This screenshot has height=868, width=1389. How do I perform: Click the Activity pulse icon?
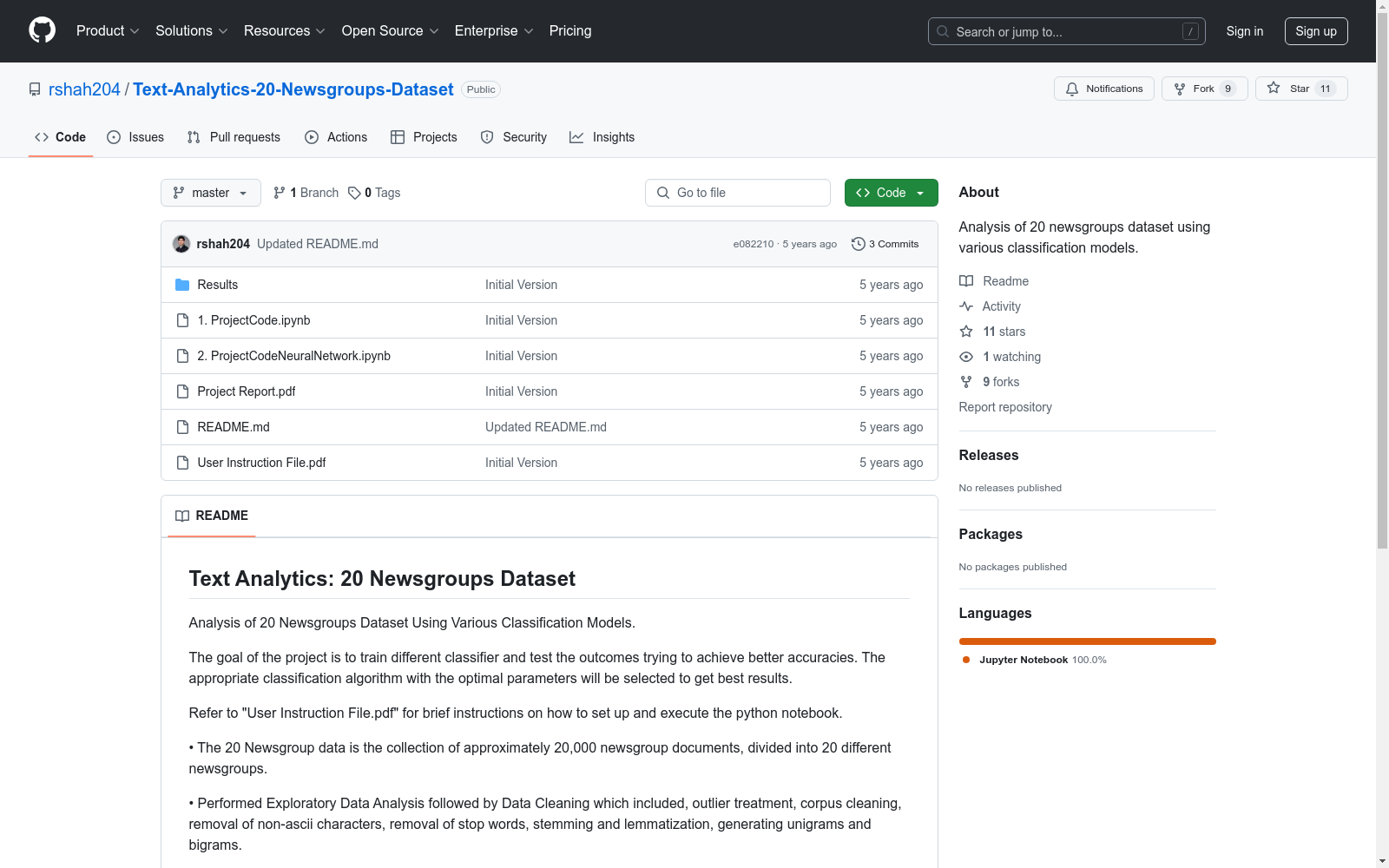pos(966,306)
